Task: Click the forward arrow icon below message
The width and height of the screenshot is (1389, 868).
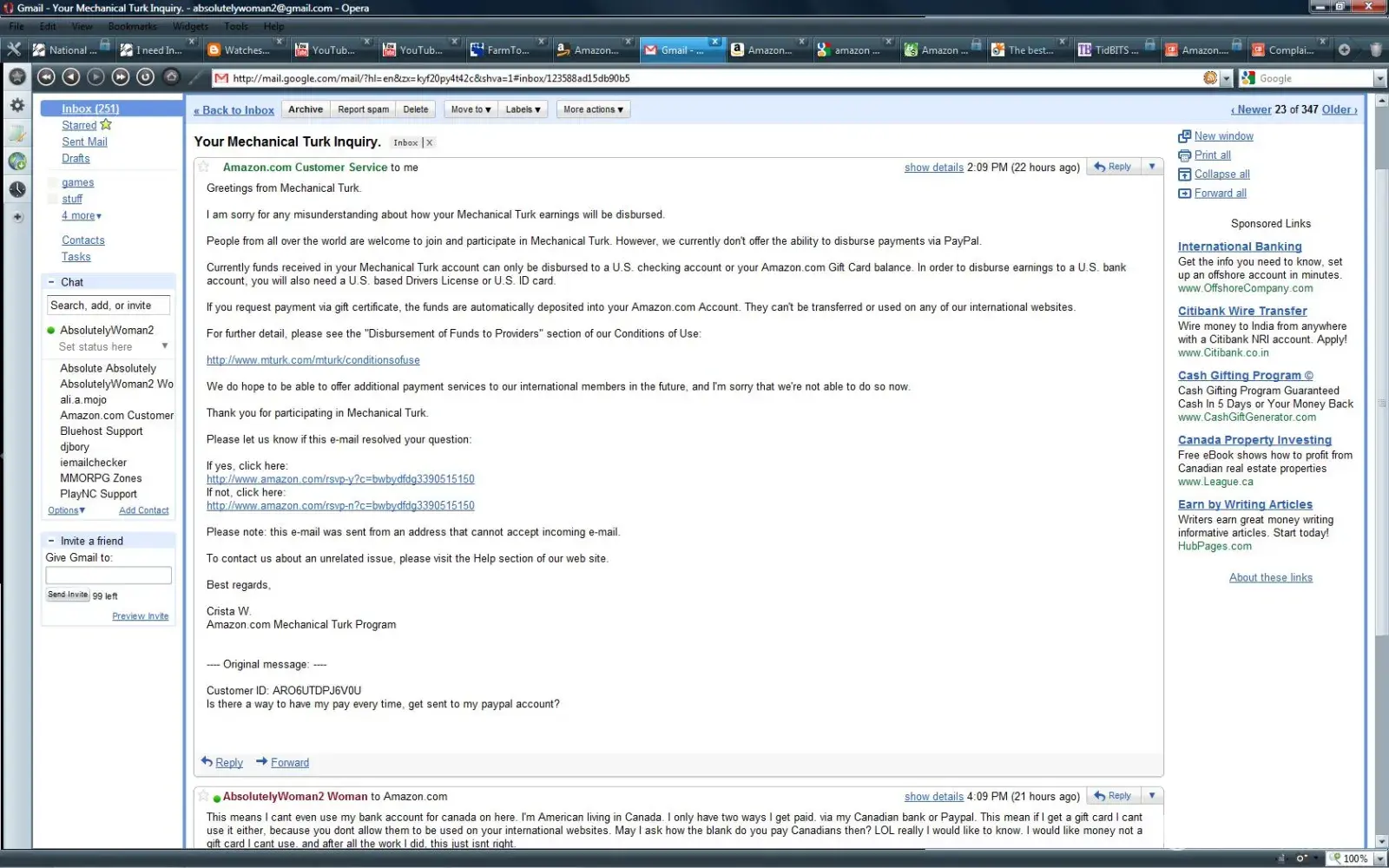Action: click(x=261, y=761)
